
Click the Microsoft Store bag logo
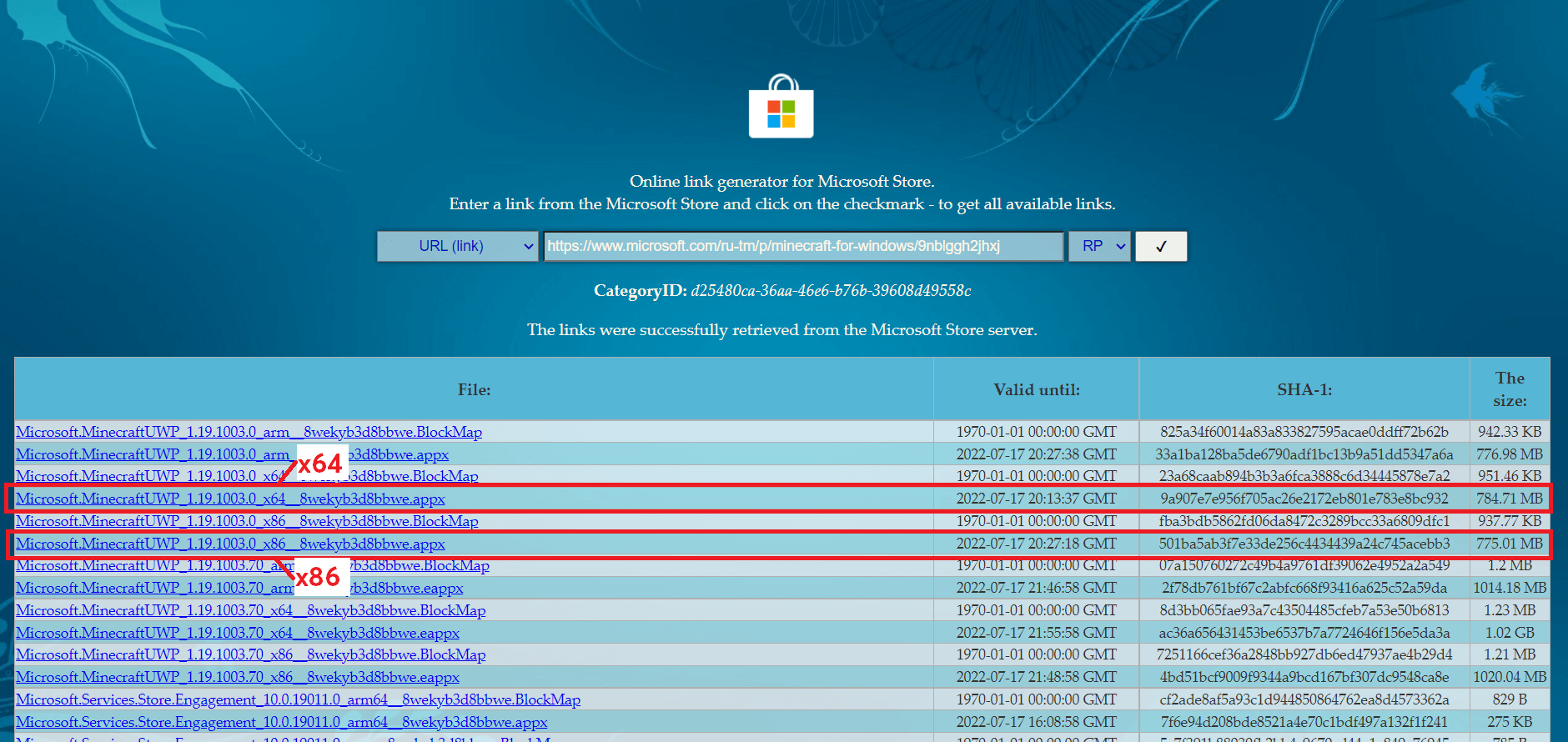tap(781, 107)
